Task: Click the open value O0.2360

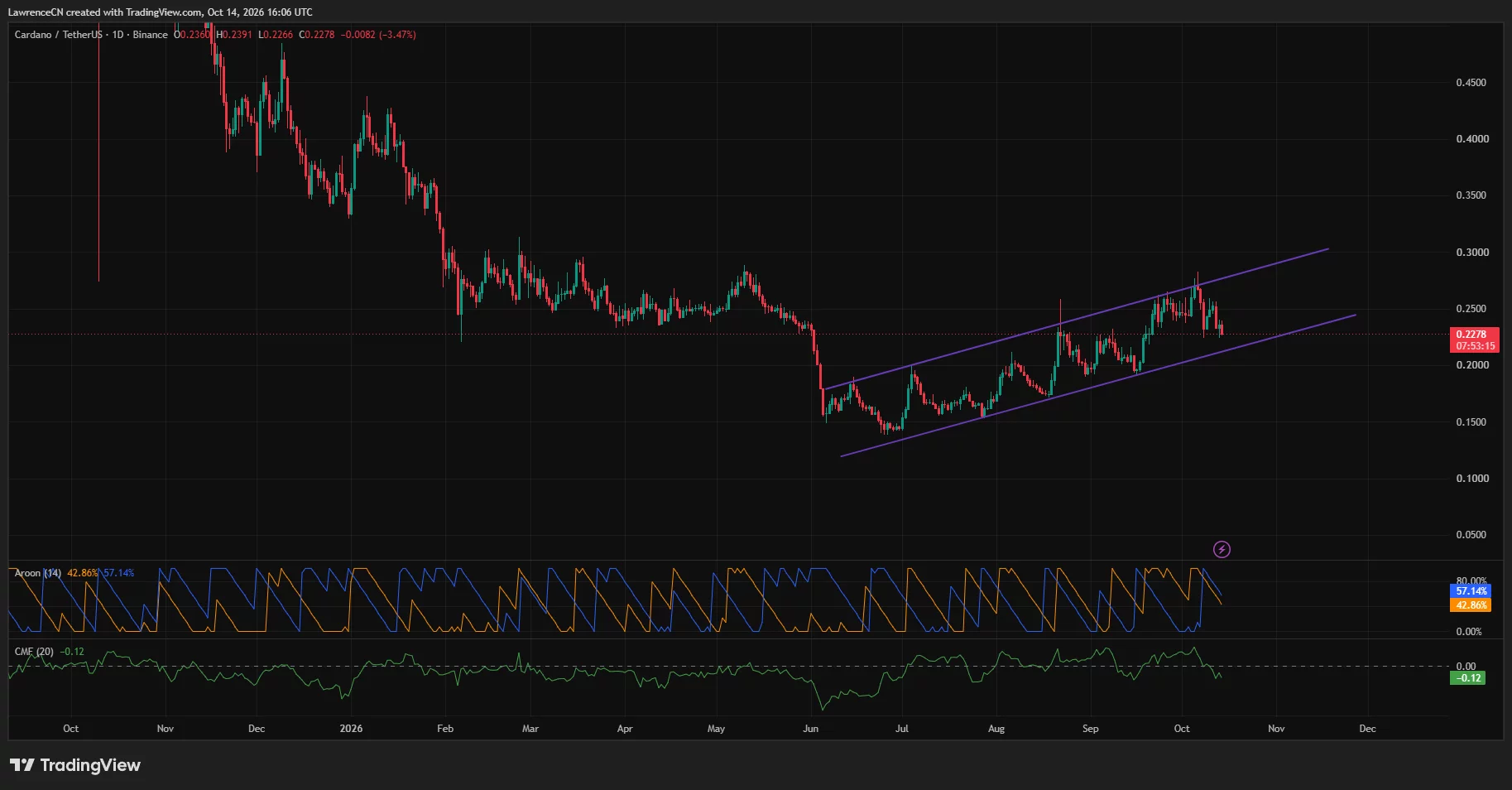Action: (192, 35)
